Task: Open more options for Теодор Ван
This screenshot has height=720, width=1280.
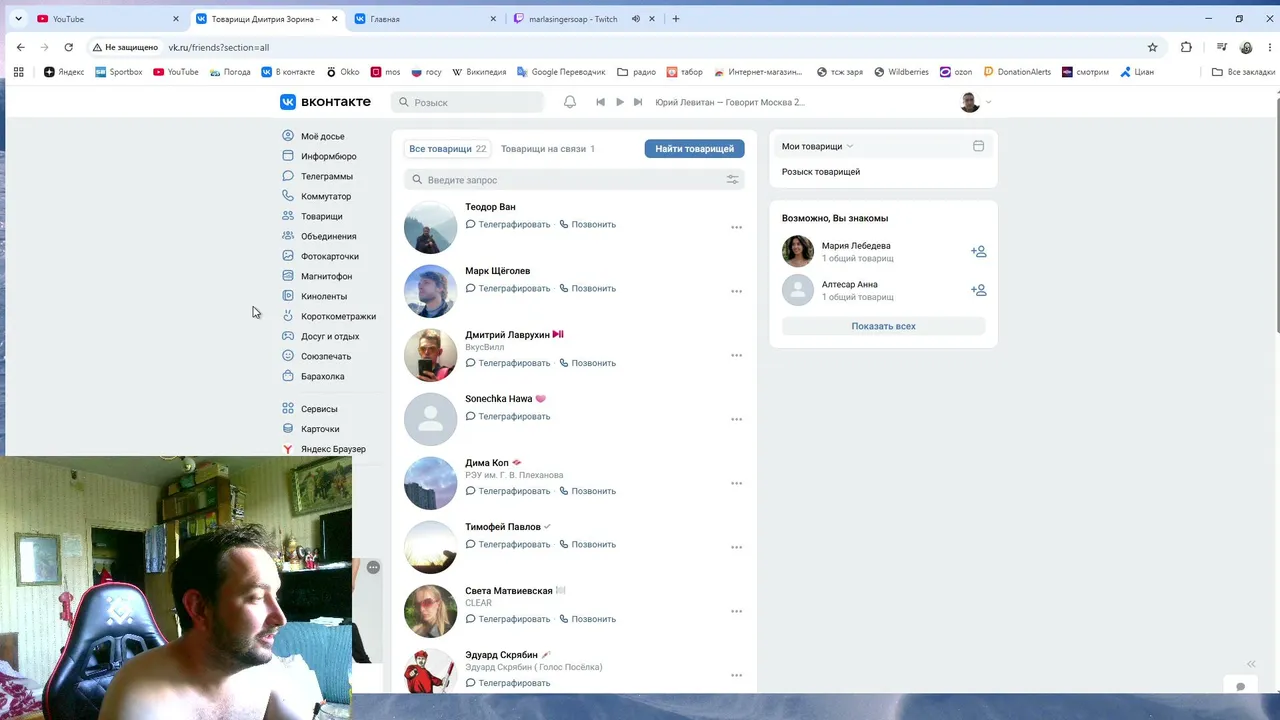Action: [x=737, y=227]
